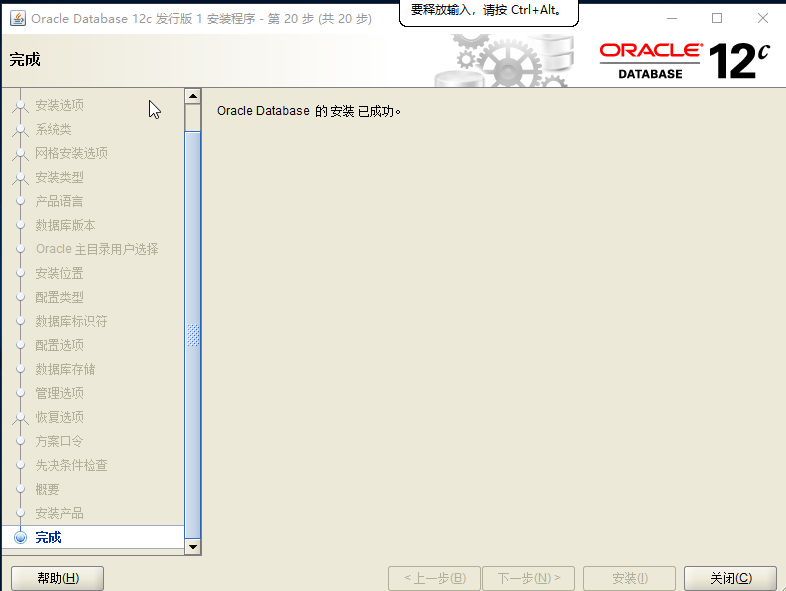Select the 概要 step
786x591 pixels.
(x=47, y=489)
